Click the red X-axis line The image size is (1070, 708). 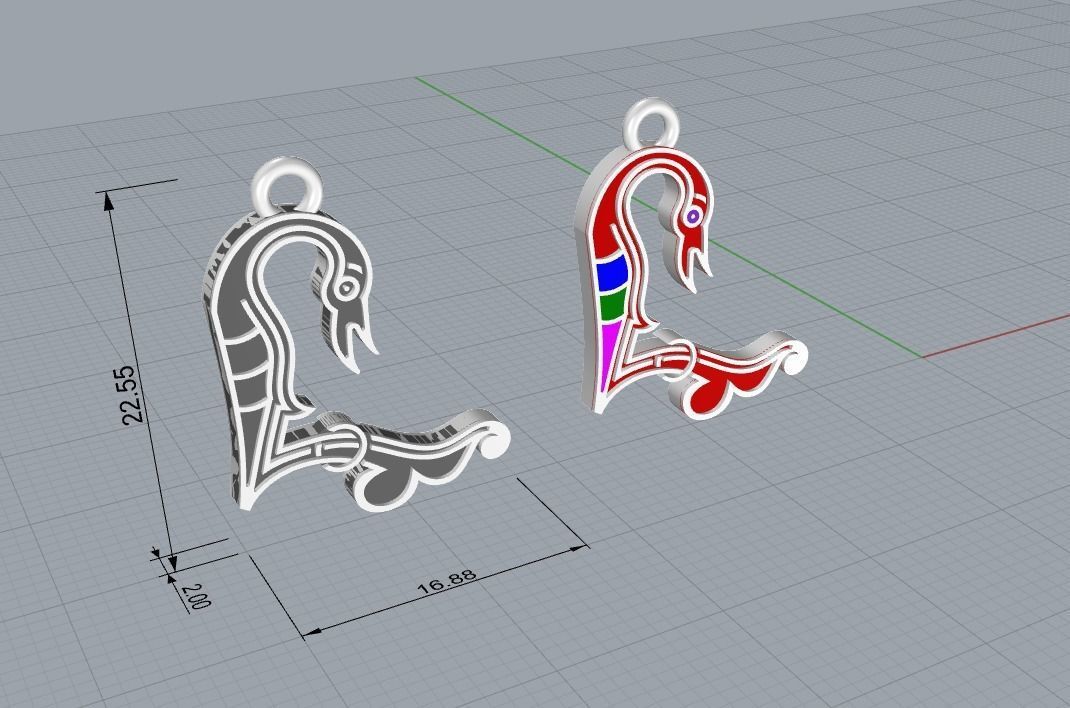tap(996, 337)
